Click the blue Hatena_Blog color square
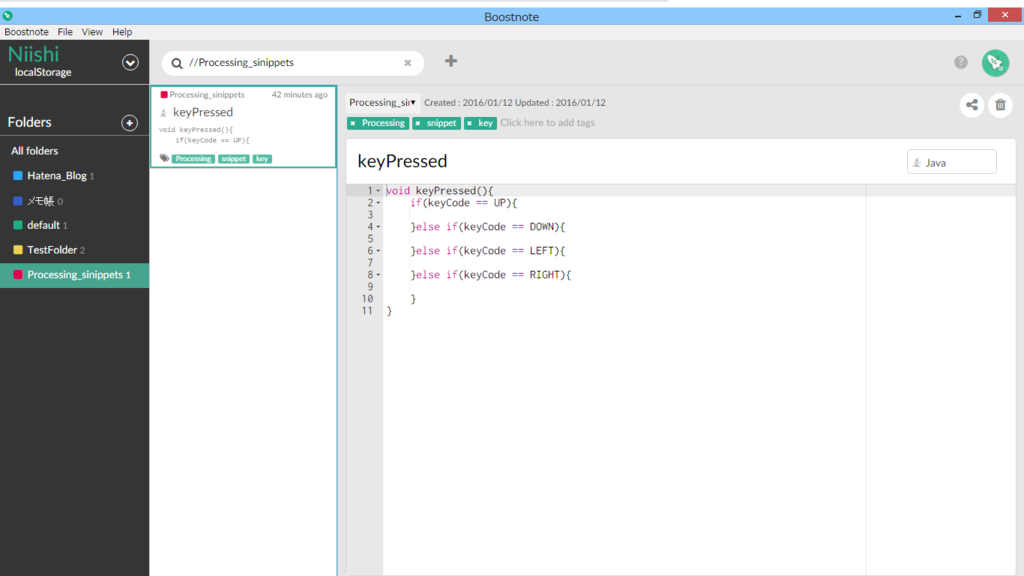Viewport: 1024px width, 576px height. point(18,176)
